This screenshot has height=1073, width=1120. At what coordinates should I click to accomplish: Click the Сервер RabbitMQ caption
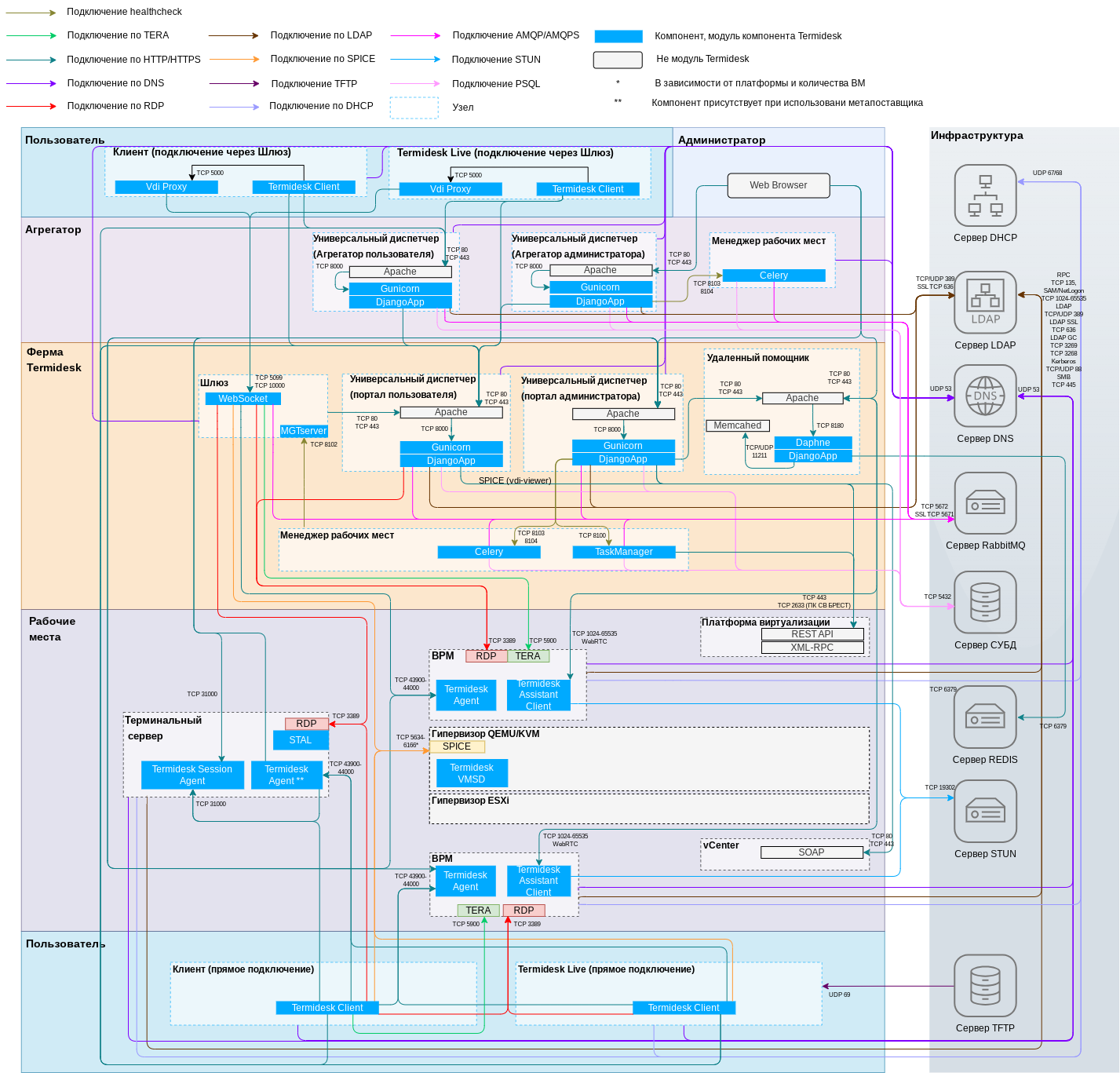coord(985,546)
